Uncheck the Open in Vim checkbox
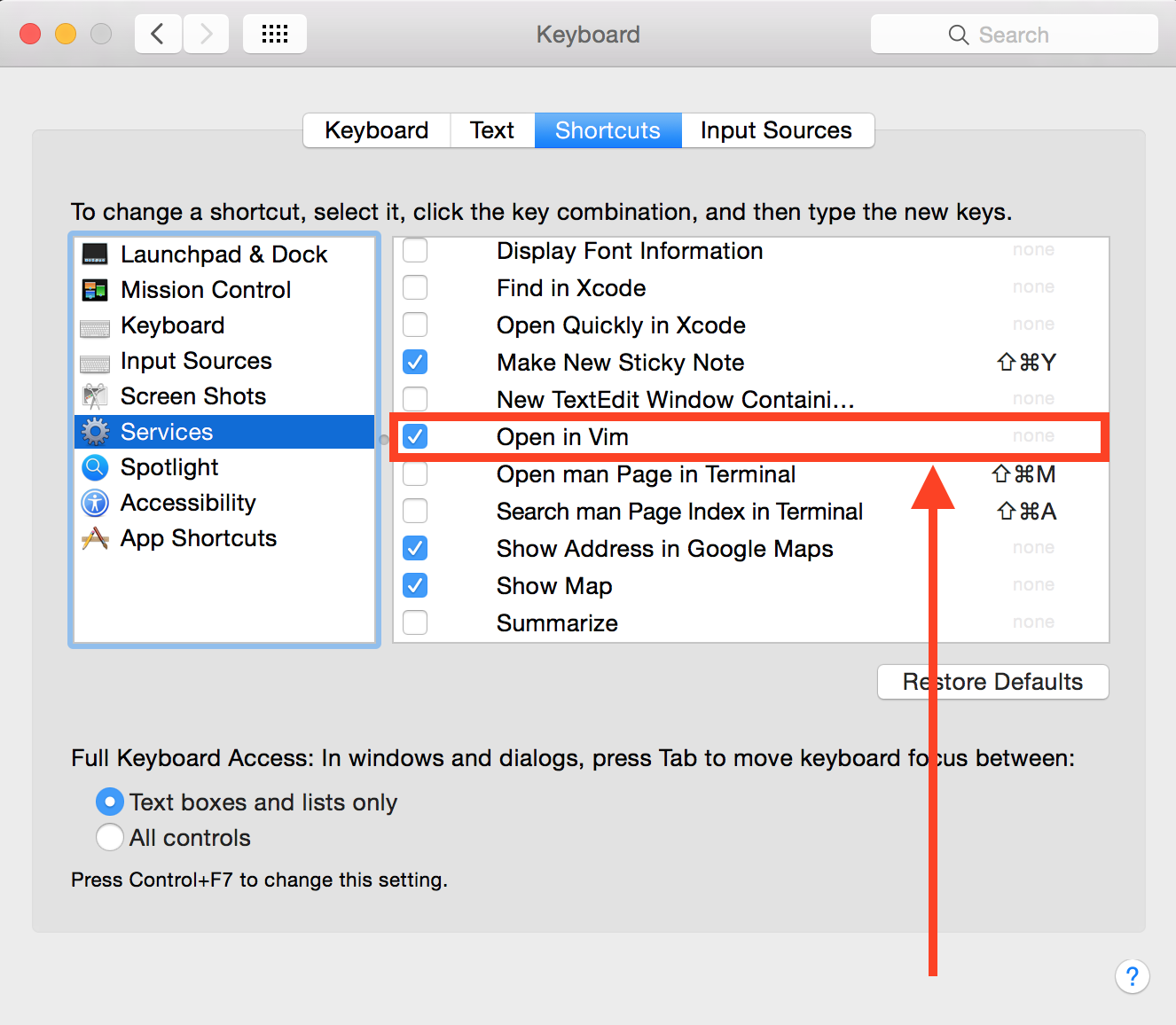Screen dimensions: 1176x1025 (415, 436)
